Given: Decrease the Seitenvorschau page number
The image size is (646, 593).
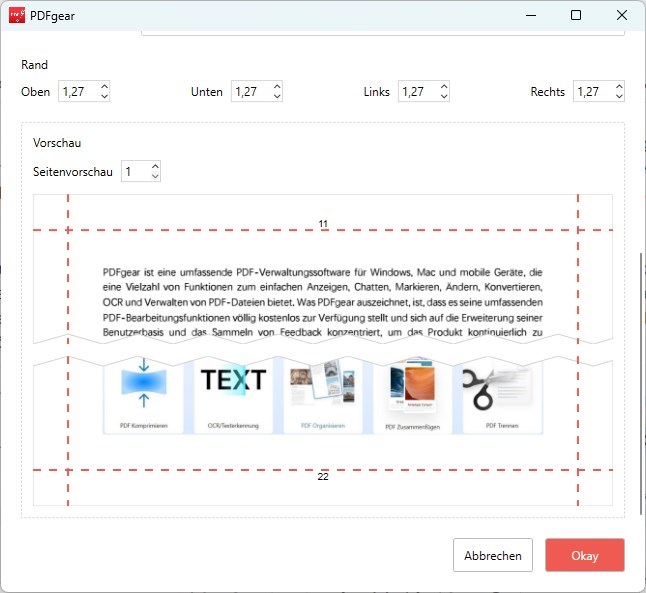Looking at the screenshot, I should click(155, 176).
